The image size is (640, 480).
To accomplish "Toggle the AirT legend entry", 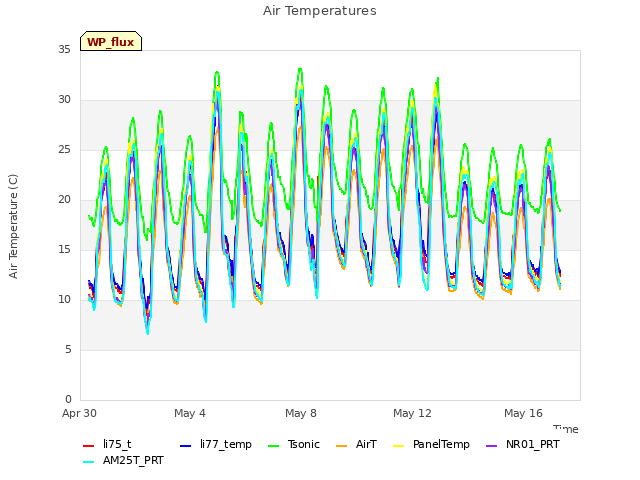I will (x=356, y=444).
